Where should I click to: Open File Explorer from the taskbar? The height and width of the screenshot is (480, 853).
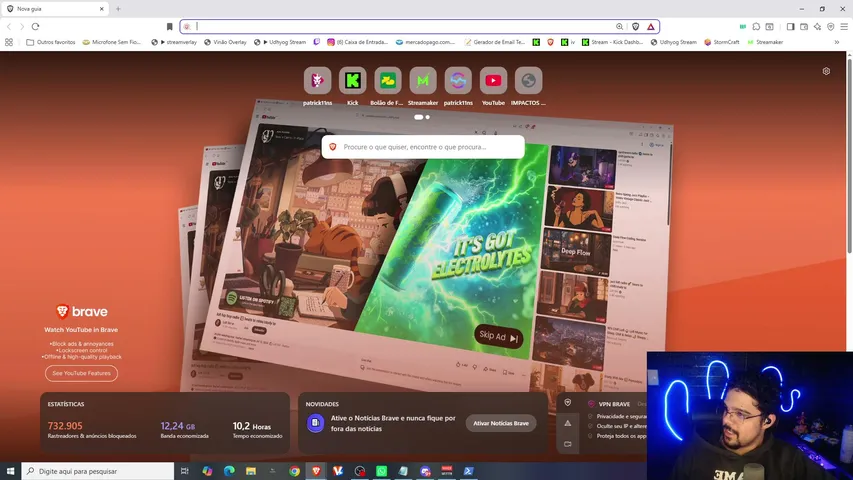pos(251,471)
